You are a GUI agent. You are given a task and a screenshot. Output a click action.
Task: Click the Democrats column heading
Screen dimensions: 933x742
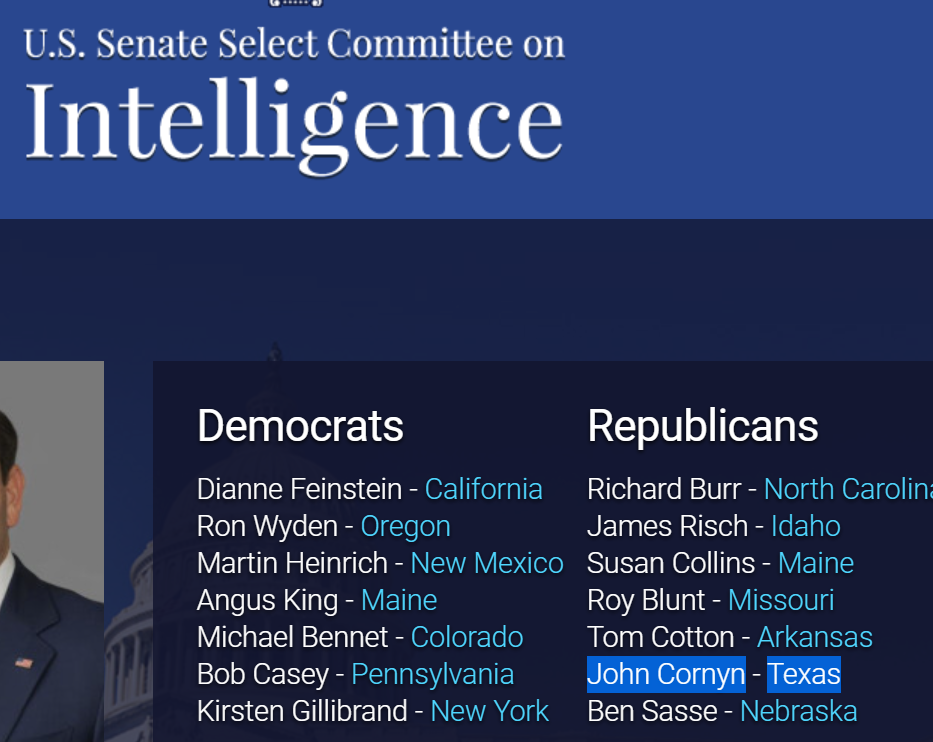300,427
